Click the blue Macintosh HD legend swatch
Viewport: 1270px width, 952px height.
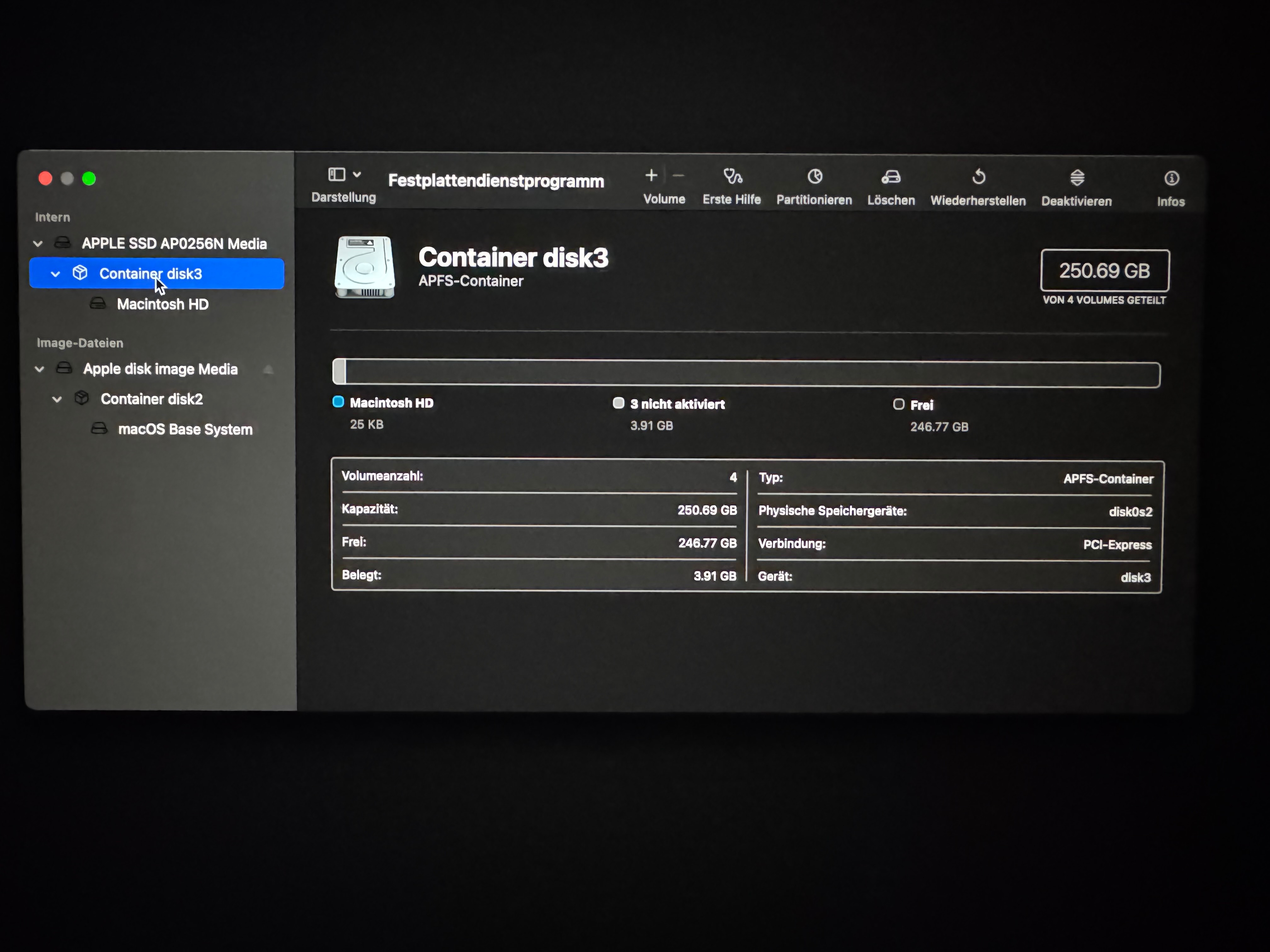click(x=338, y=402)
